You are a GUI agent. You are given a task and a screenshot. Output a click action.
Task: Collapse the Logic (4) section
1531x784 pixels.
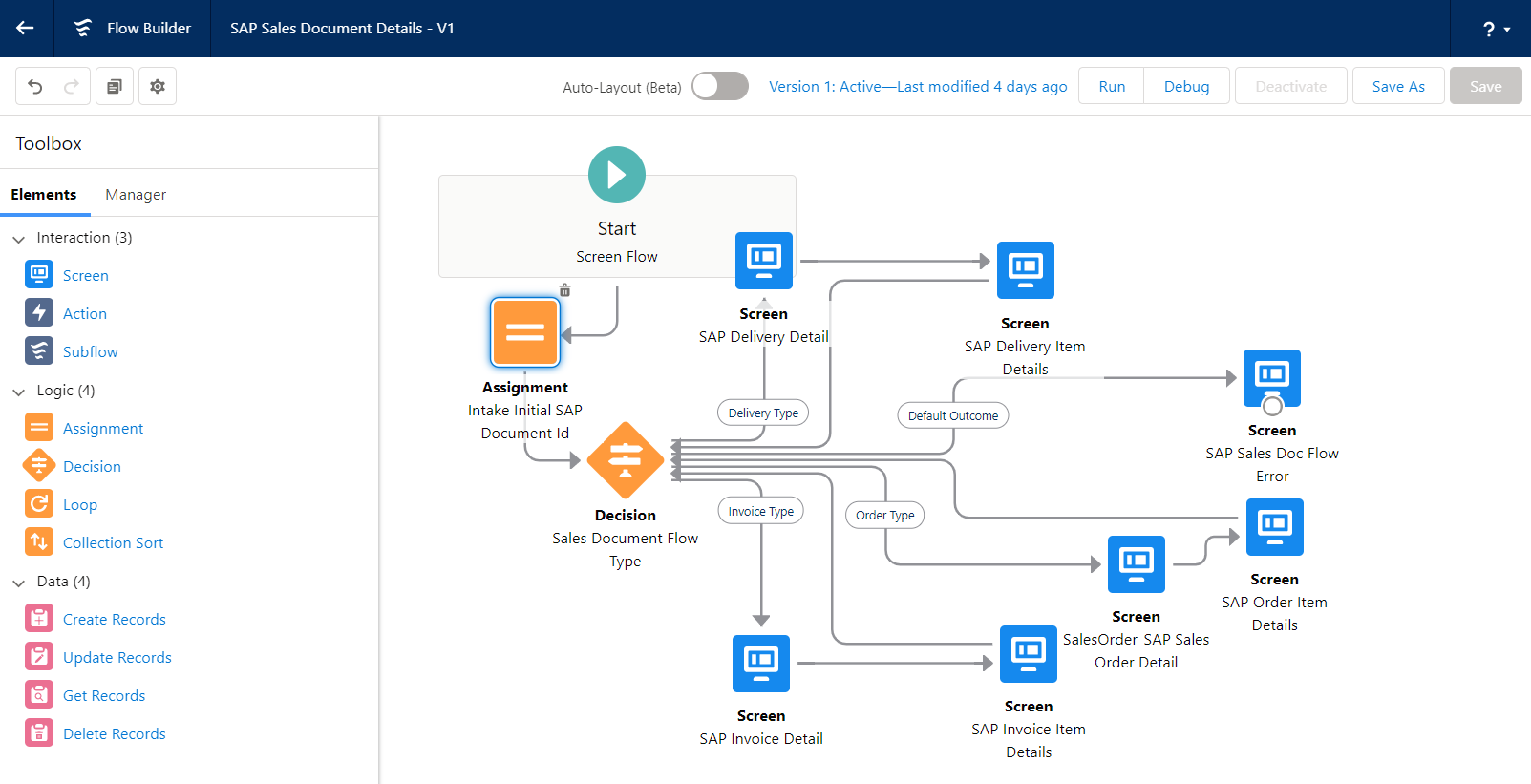click(x=19, y=392)
